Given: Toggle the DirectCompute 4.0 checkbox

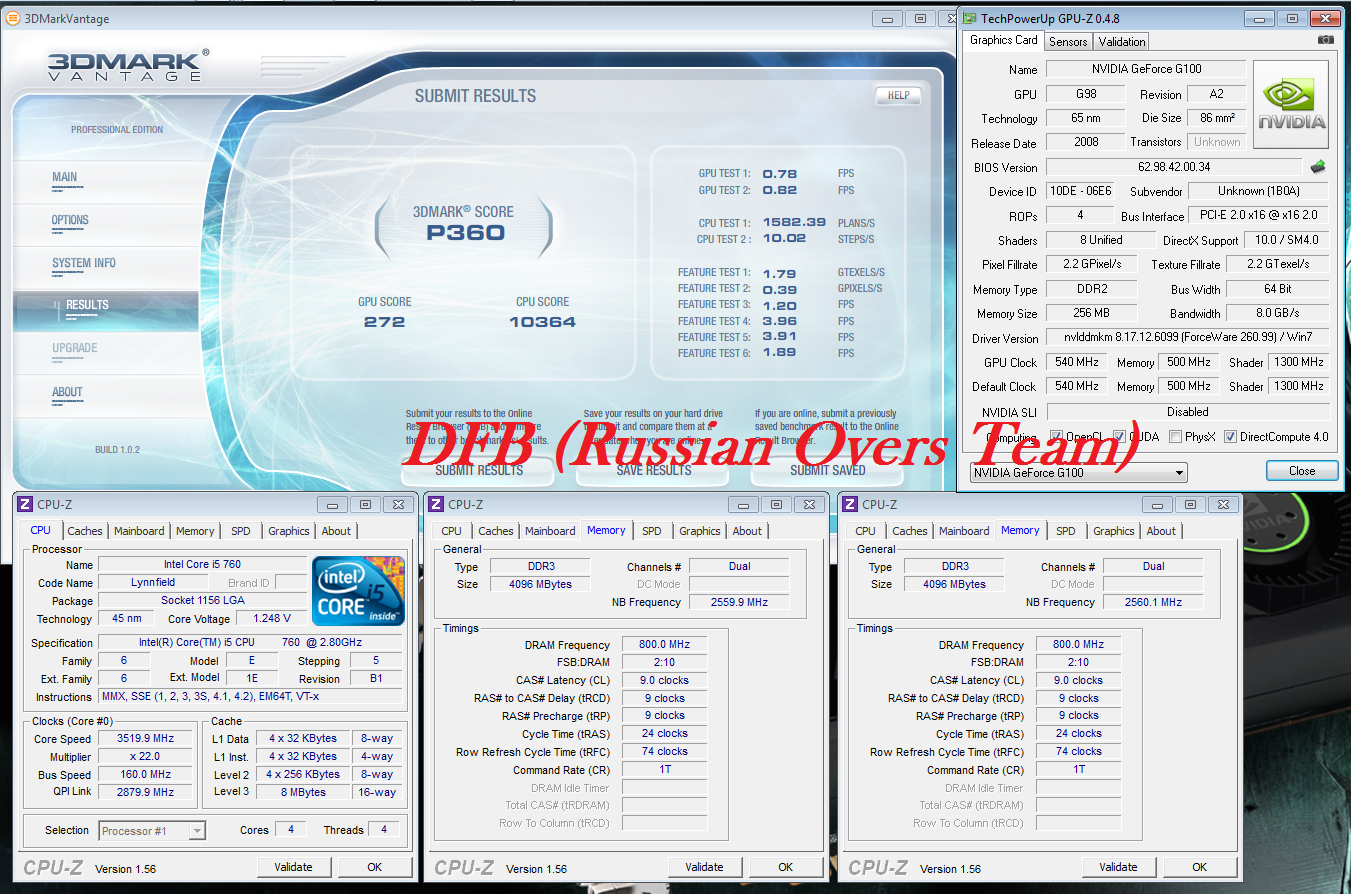Looking at the screenshot, I should [1230, 437].
